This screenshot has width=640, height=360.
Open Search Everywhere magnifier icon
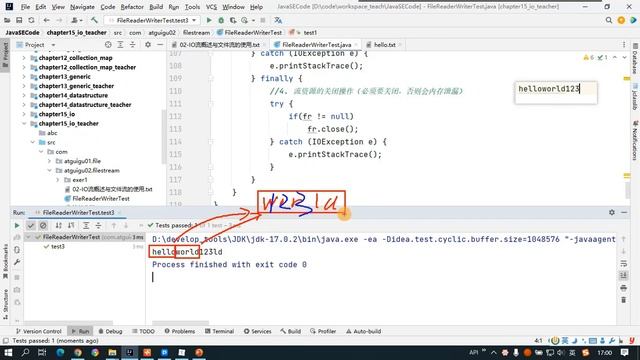[609, 20]
